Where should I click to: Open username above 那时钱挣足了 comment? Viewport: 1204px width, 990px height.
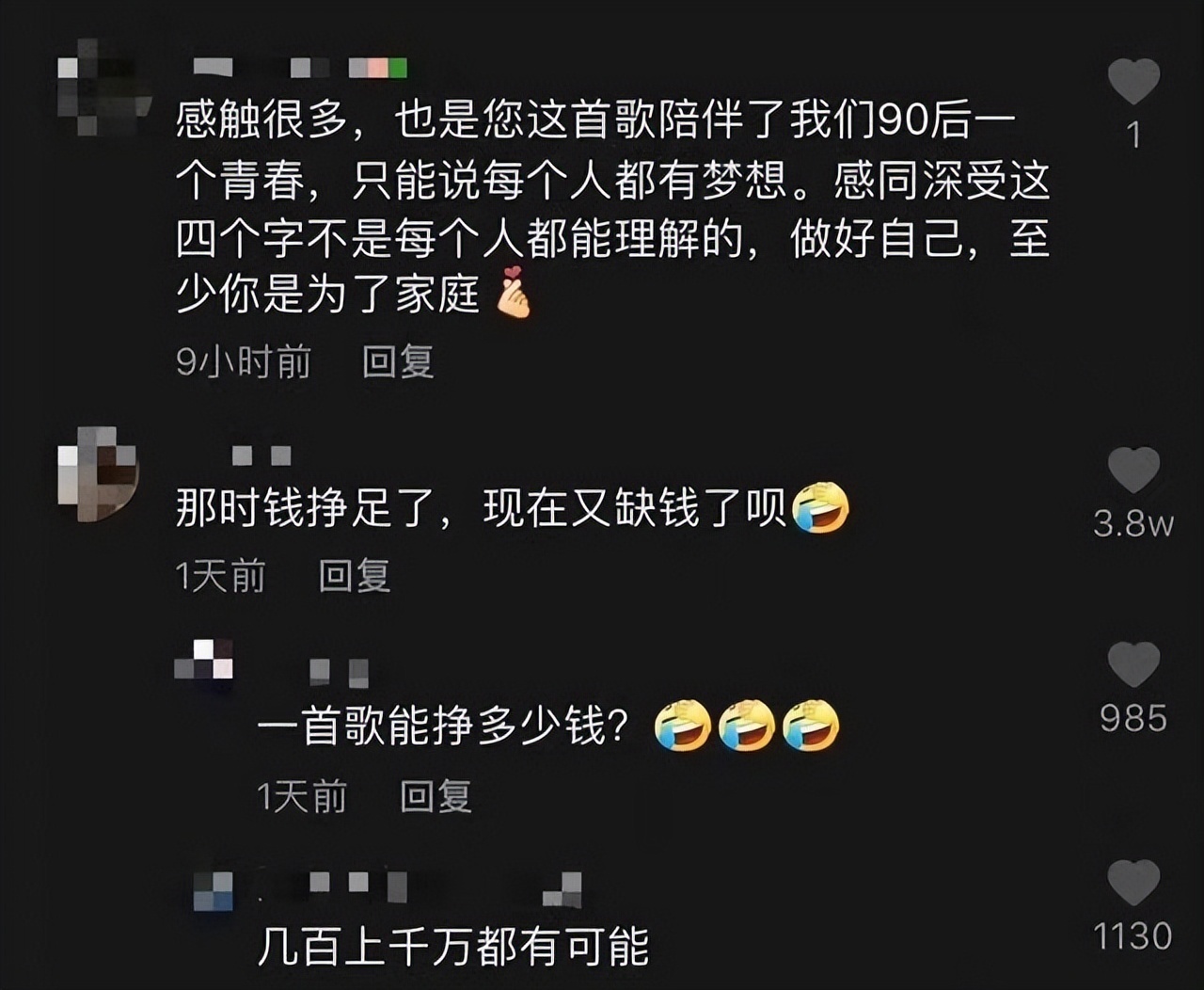[261, 455]
